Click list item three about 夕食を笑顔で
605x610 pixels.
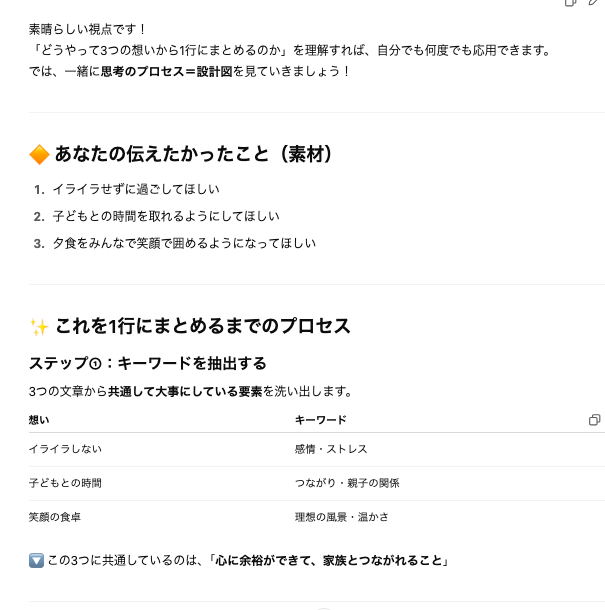point(184,243)
